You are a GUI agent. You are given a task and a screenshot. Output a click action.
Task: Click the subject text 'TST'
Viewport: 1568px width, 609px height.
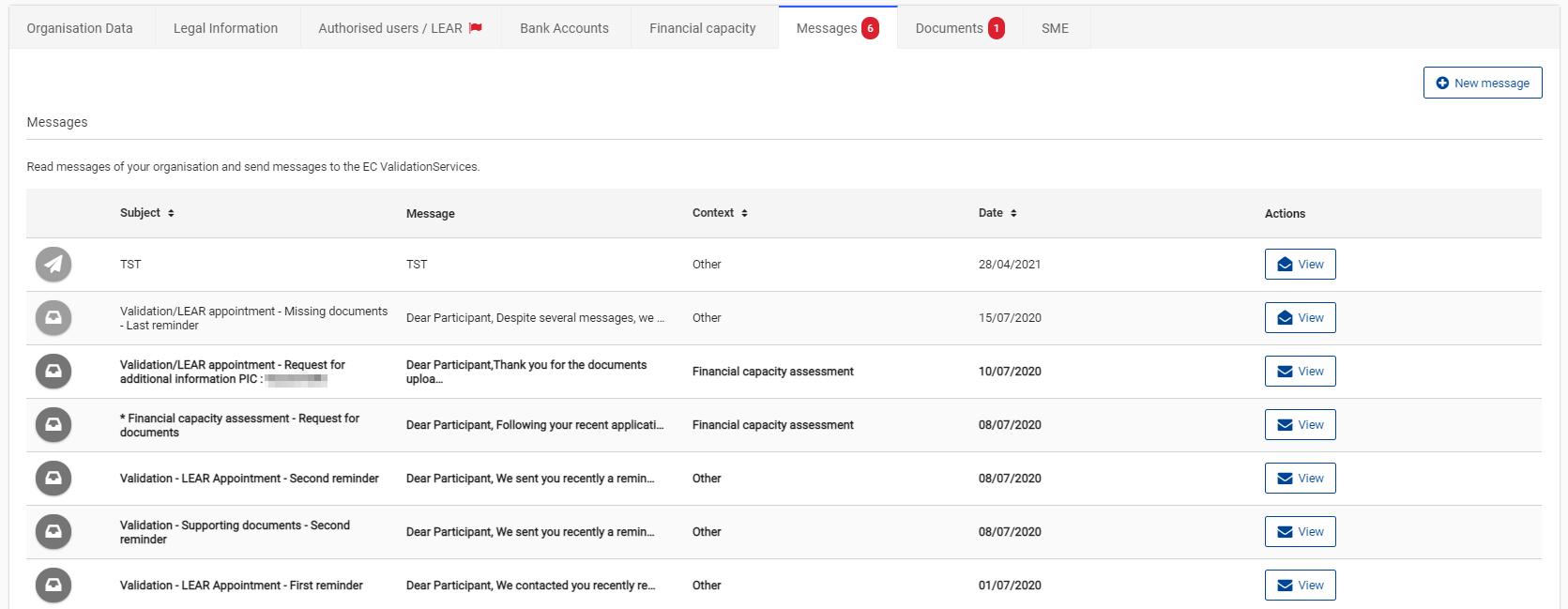click(130, 265)
